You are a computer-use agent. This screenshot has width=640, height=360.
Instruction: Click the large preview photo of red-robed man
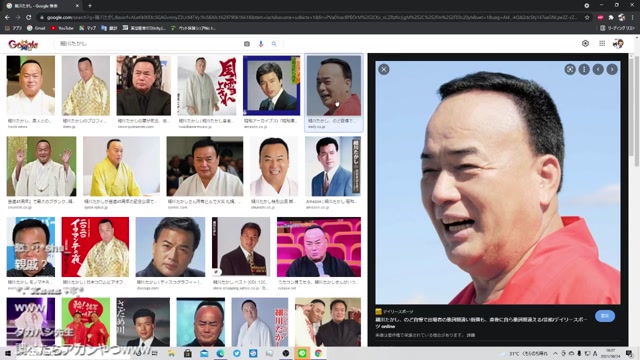click(498, 182)
